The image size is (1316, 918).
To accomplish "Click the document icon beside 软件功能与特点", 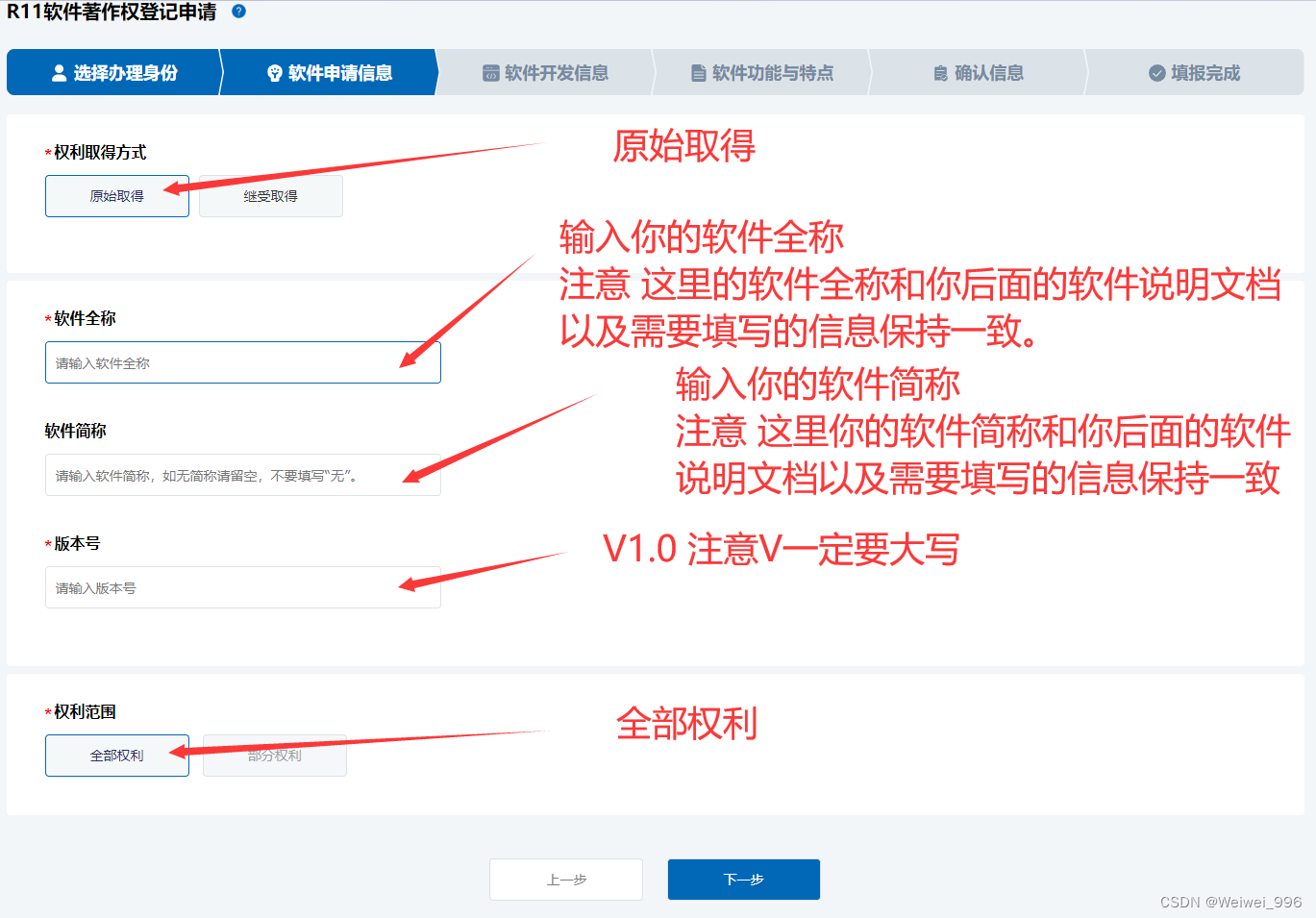I will [x=699, y=73].
